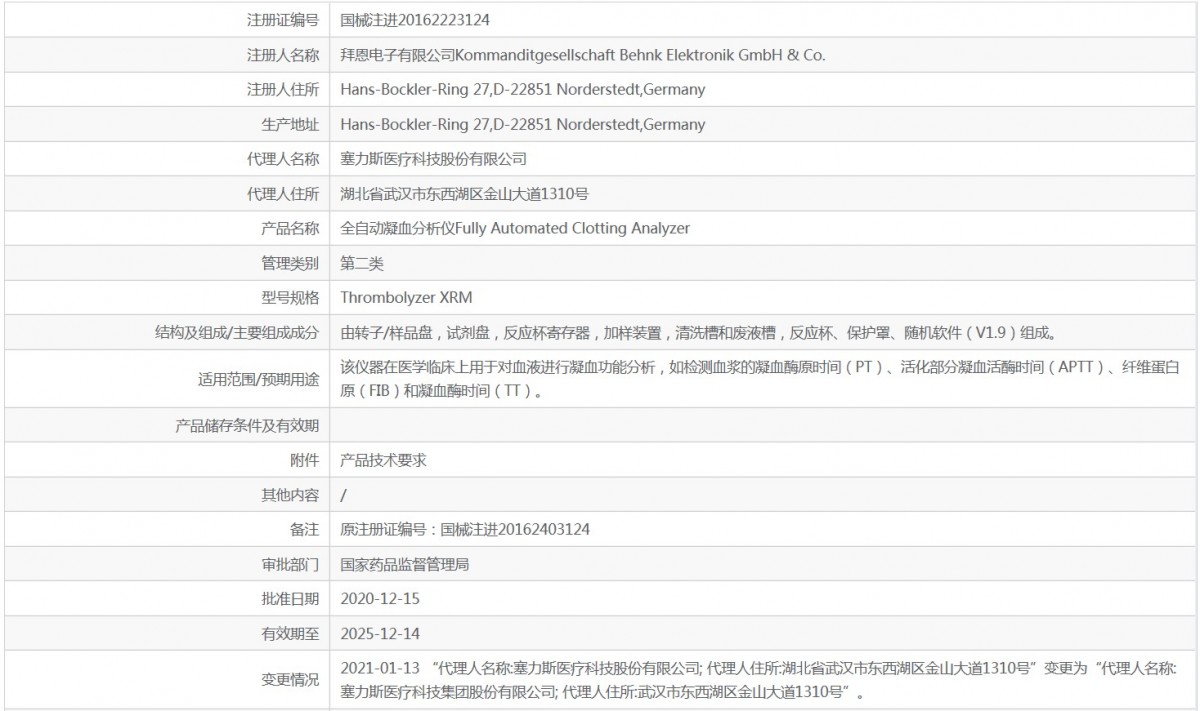Select the 第二类 category value

tap(362, 264)
